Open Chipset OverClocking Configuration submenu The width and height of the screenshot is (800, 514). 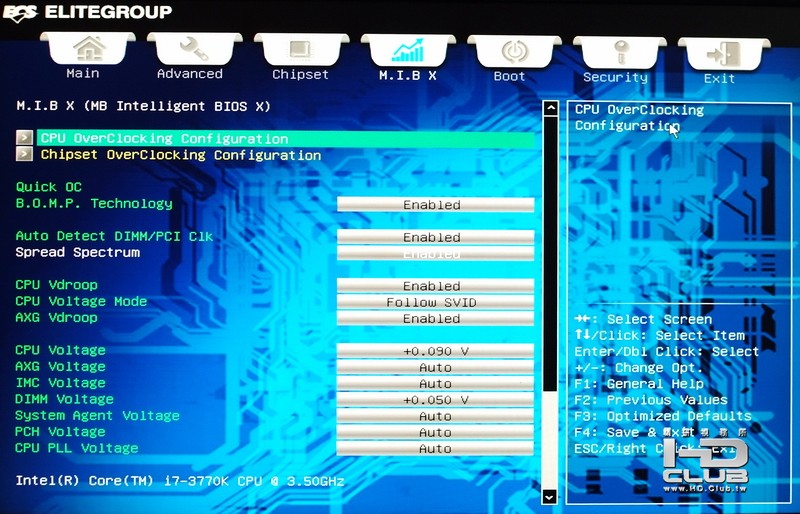(x=181, y=155)
